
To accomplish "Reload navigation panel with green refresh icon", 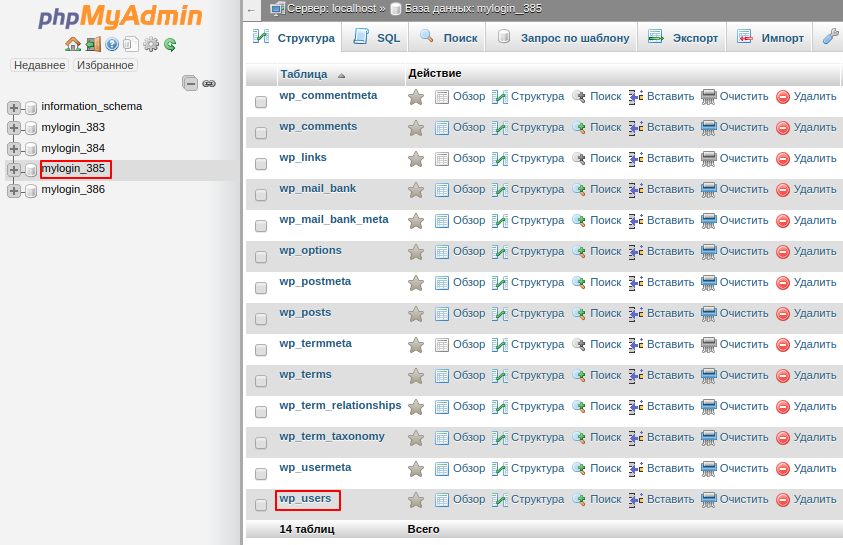I will tap(170, 44).
